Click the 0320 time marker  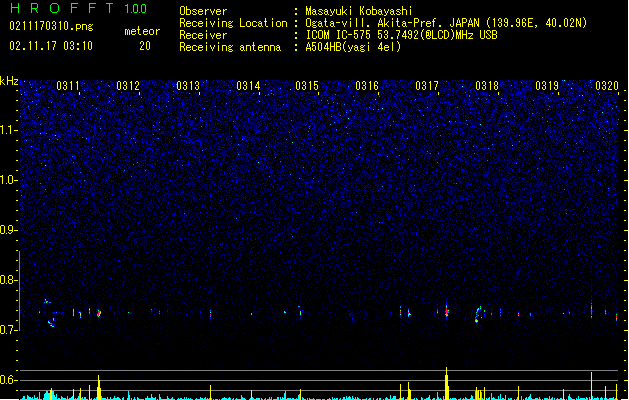tap(607, 86)
